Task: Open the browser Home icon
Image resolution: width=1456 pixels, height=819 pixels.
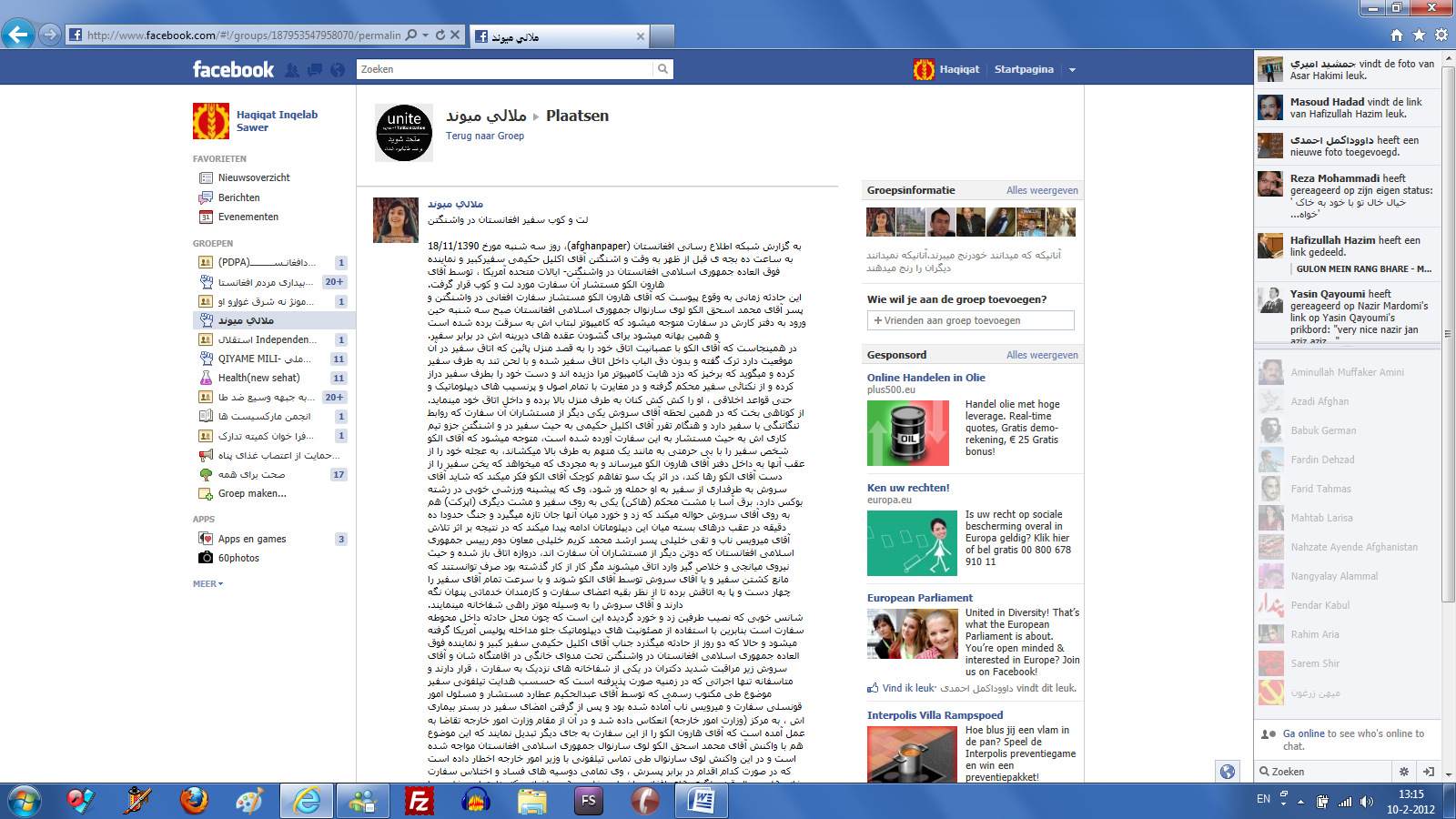Action: [1397, 35]
